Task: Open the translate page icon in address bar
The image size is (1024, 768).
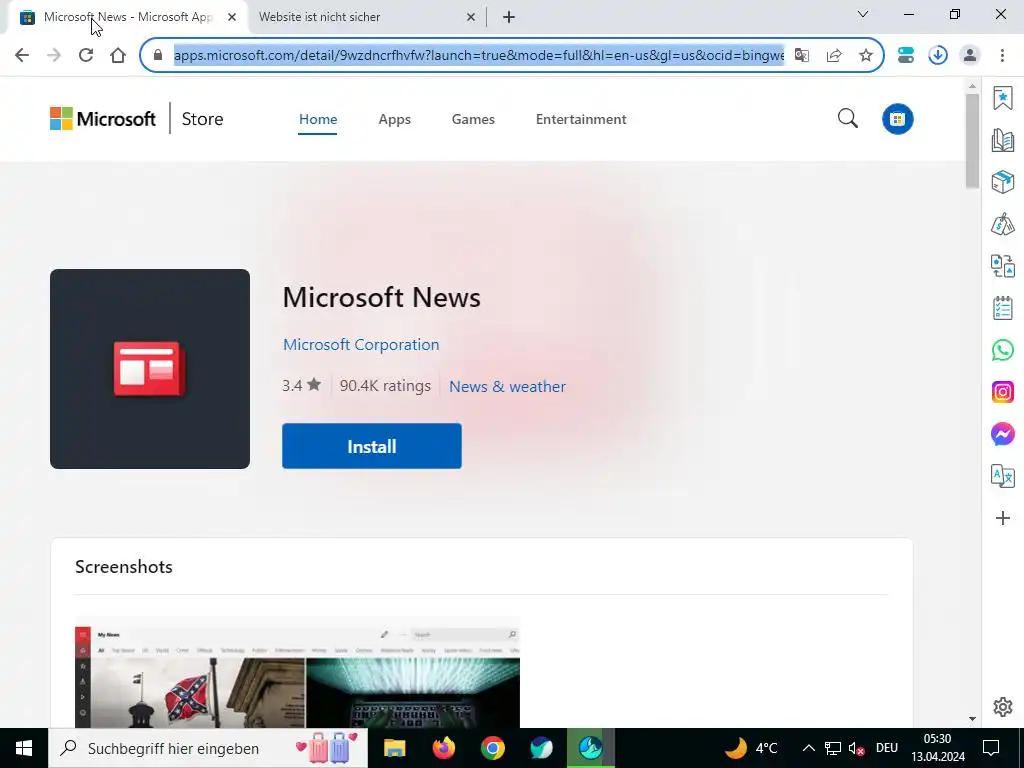Action: (x=801, y=55)
